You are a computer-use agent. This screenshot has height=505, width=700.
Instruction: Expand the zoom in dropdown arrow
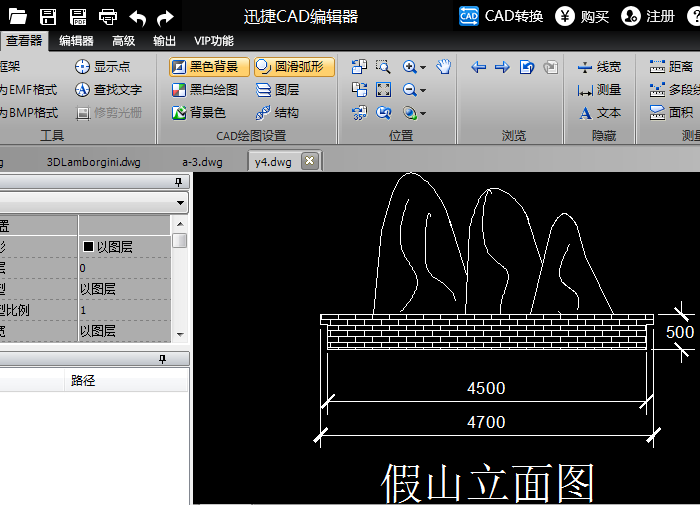point(423,67)
